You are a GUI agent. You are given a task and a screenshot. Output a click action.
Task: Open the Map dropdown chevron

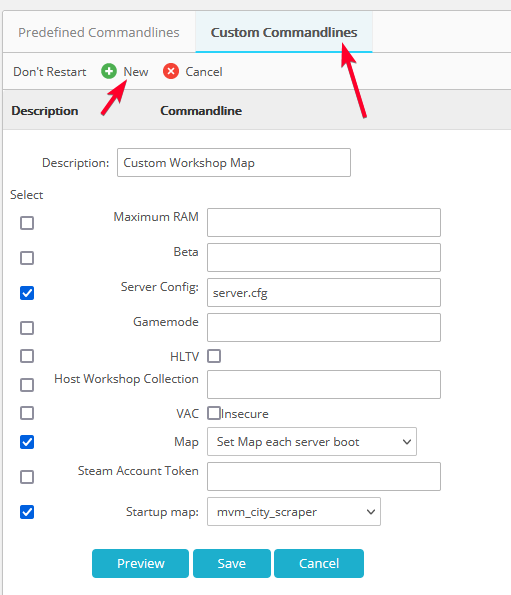pyautogui.click(x=407, y=442)
